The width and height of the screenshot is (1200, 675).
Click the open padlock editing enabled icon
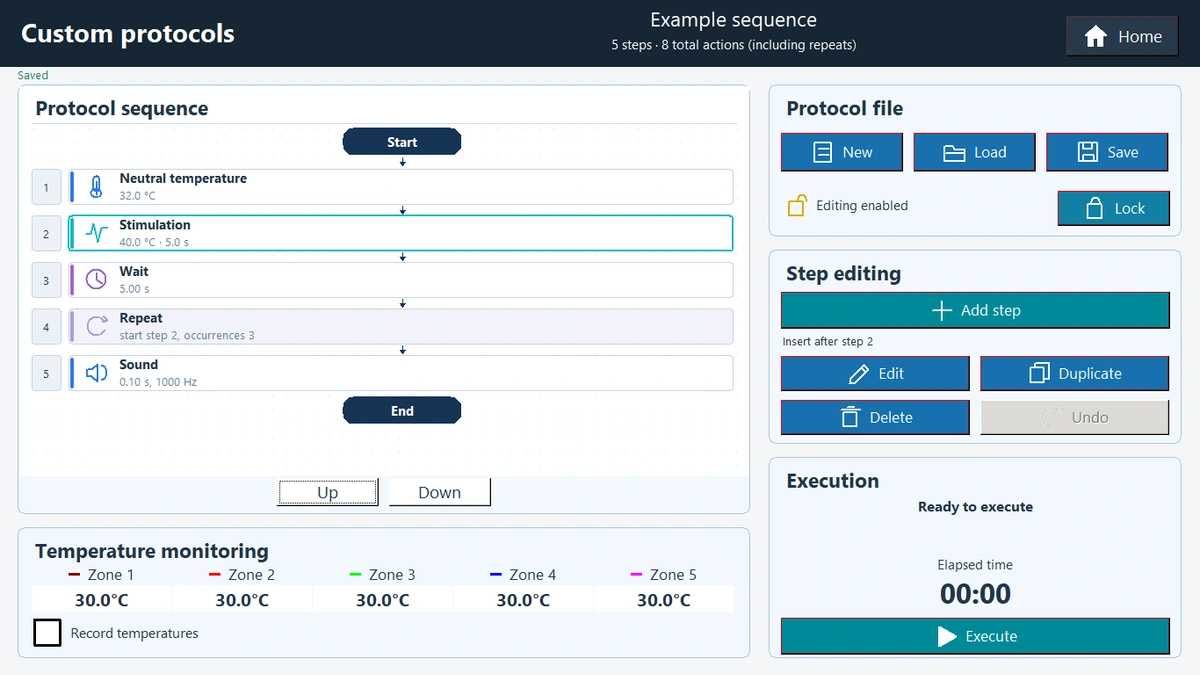[x=797, y=205]
